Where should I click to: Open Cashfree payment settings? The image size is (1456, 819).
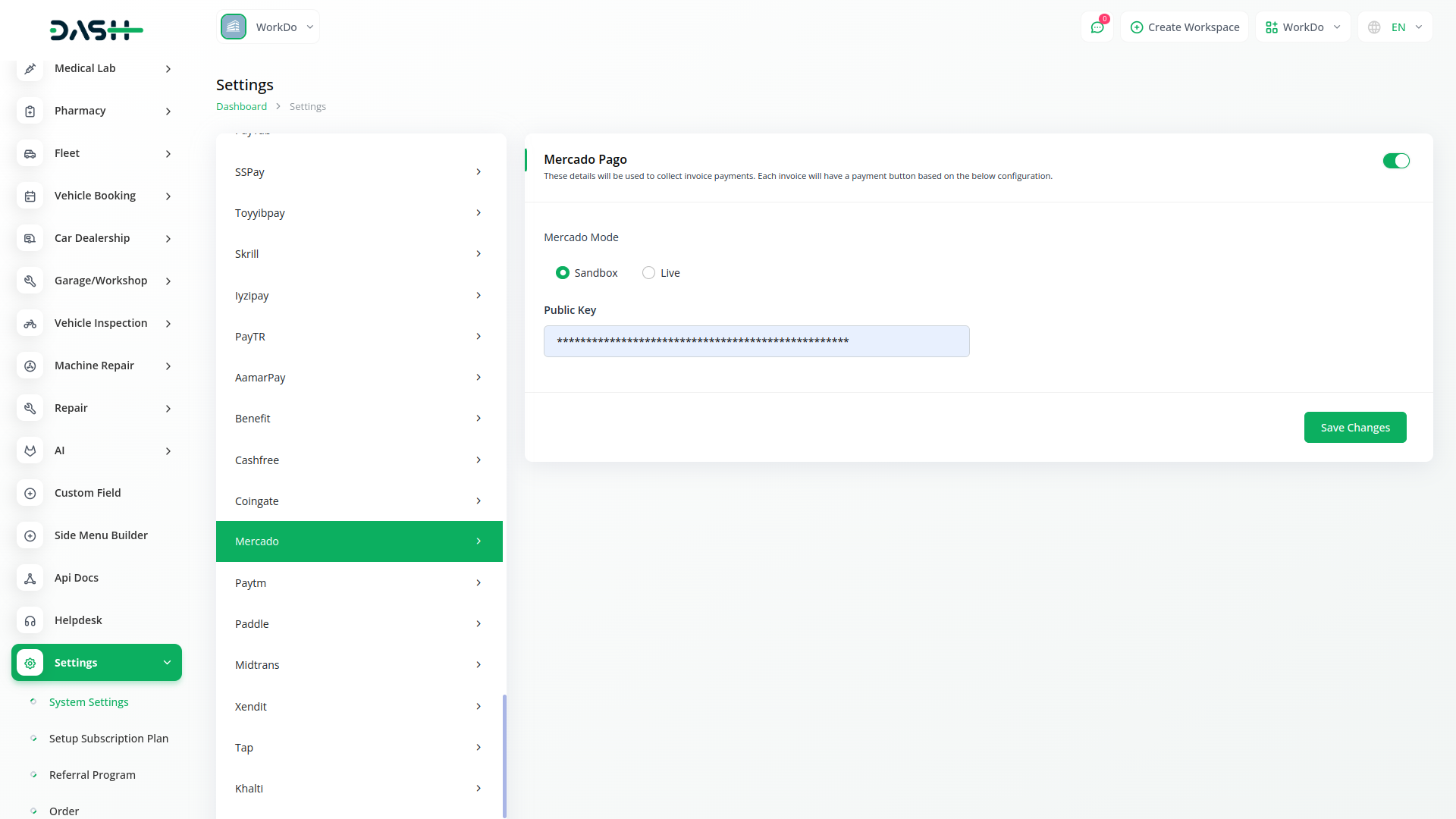tap(359, 460)
